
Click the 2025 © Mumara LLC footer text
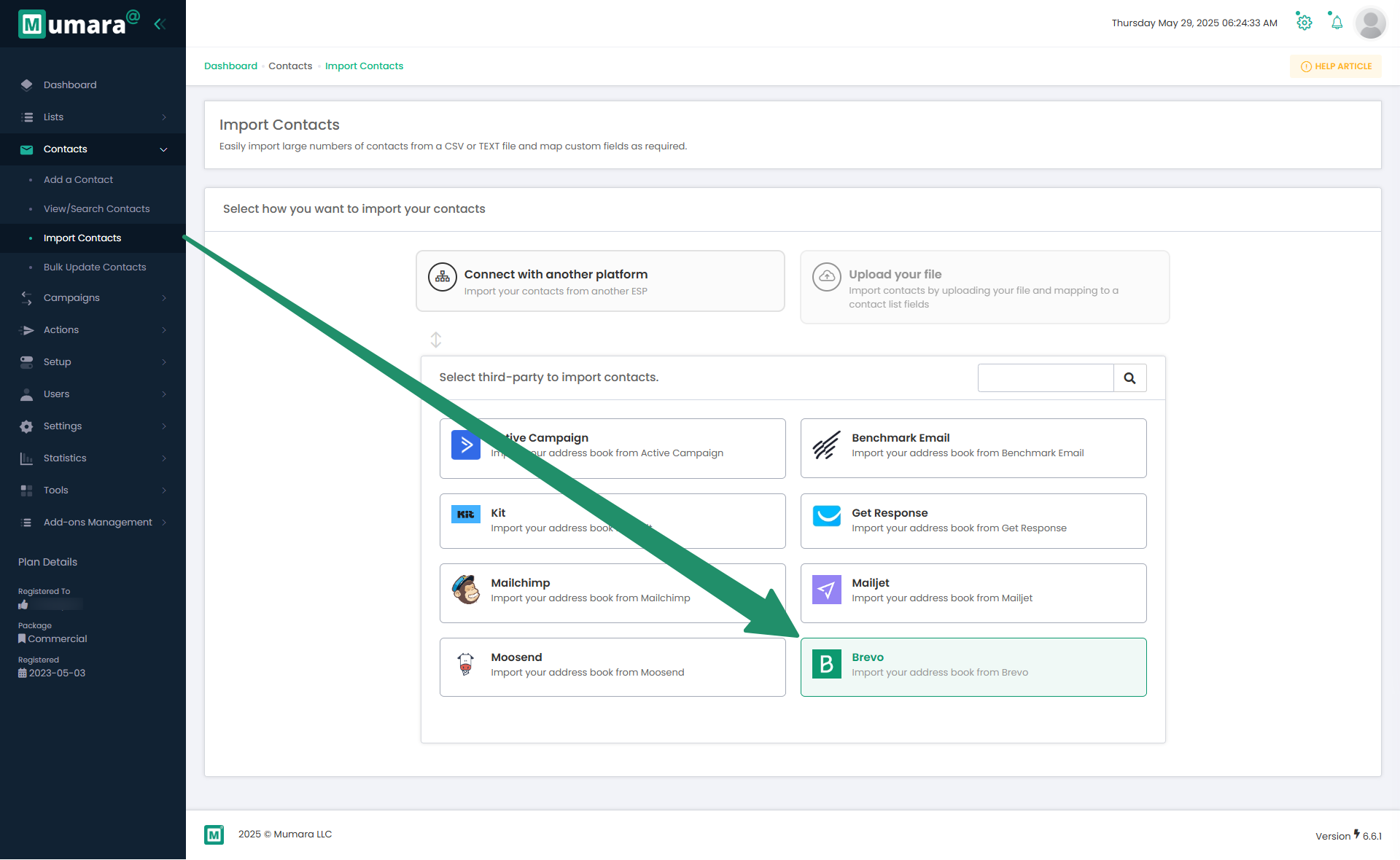(x=285, y=834)
